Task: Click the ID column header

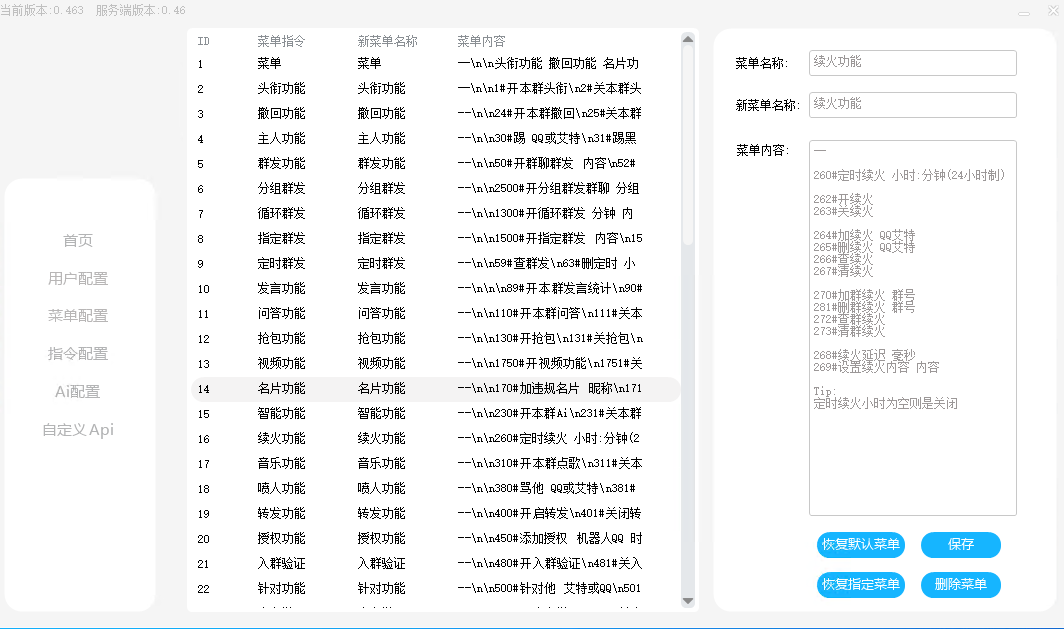Action: [204, 41]
